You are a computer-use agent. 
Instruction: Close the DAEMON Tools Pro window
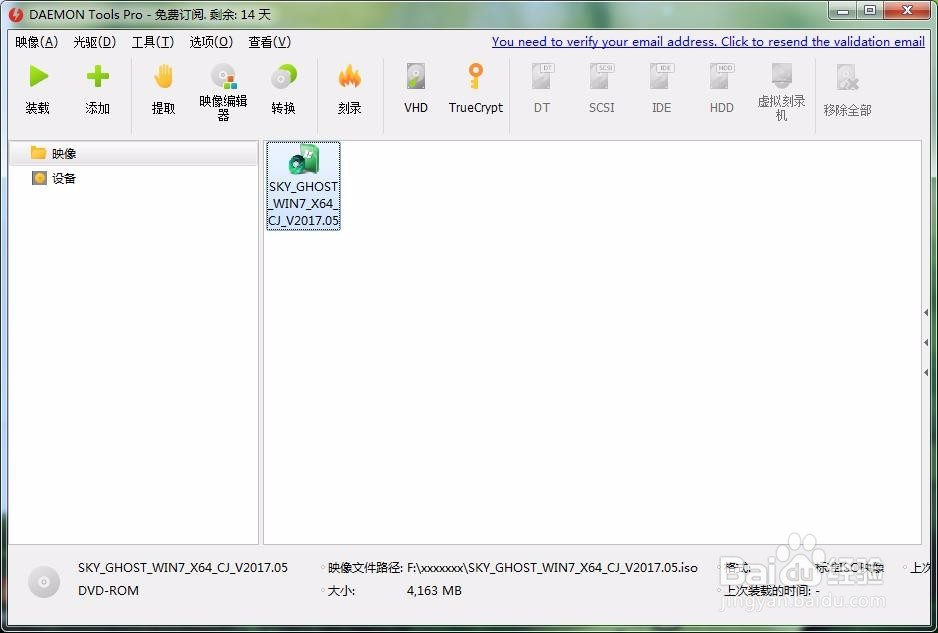pyautogui.click(x=907, y=11)
